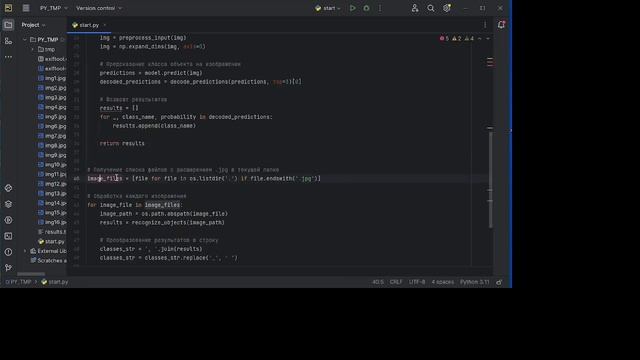Click the warnings indicator showing 2
The height and width of the screenshot is (360, 640).
[457, 38]
